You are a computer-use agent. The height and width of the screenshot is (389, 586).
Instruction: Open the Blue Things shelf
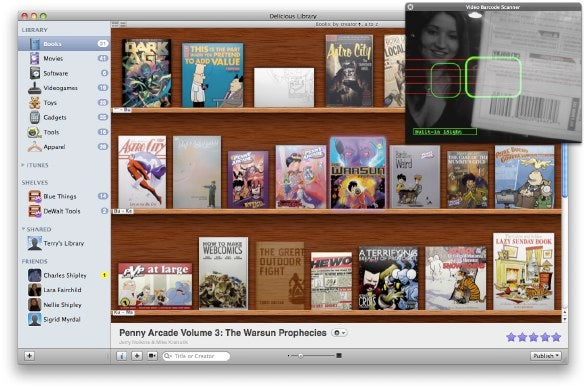click(64, 196)
